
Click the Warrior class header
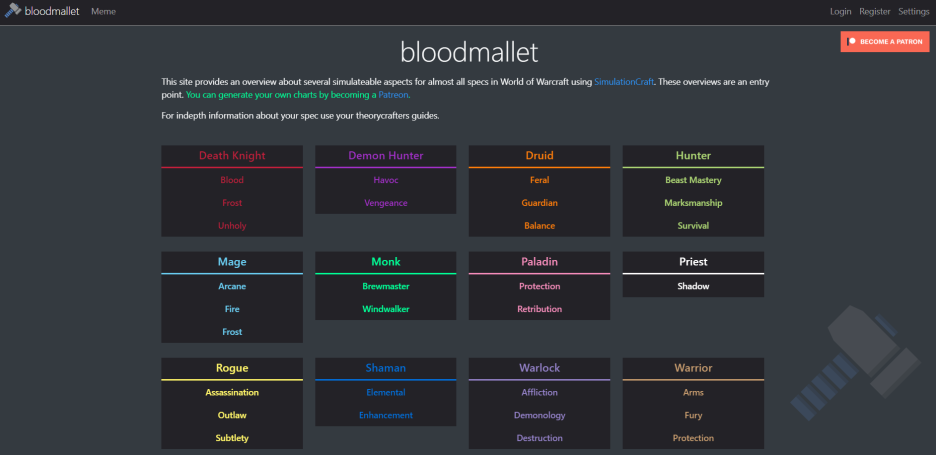point(693,368)
